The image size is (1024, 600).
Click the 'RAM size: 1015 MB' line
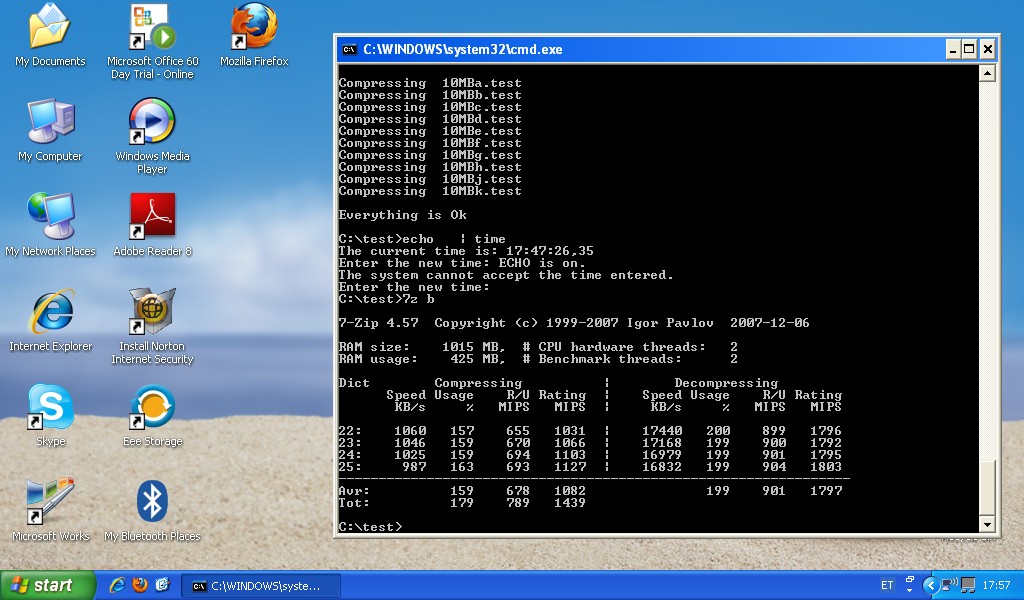421,347
